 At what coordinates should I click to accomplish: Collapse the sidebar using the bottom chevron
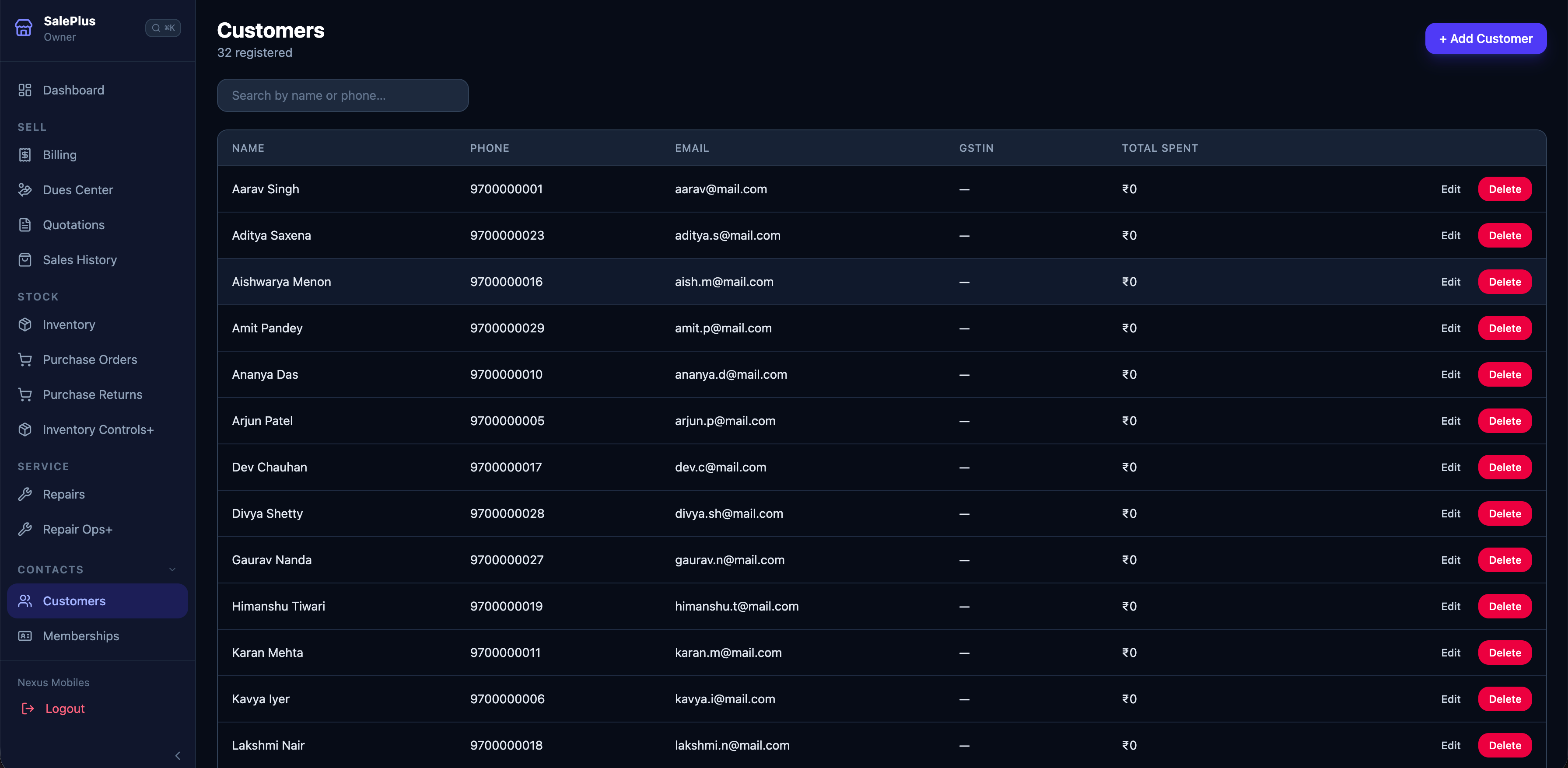tap(178, 756)
